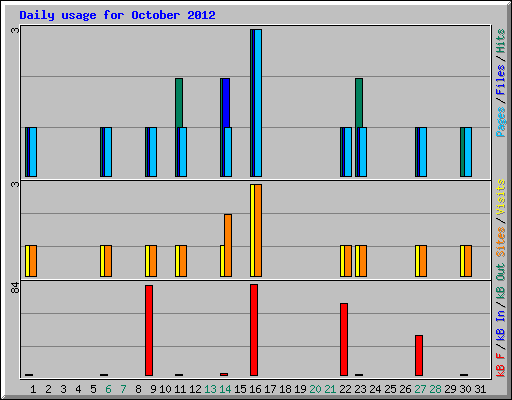
Task: Click the orange Sites bar for day 27
Action: [x=423, y=261]
